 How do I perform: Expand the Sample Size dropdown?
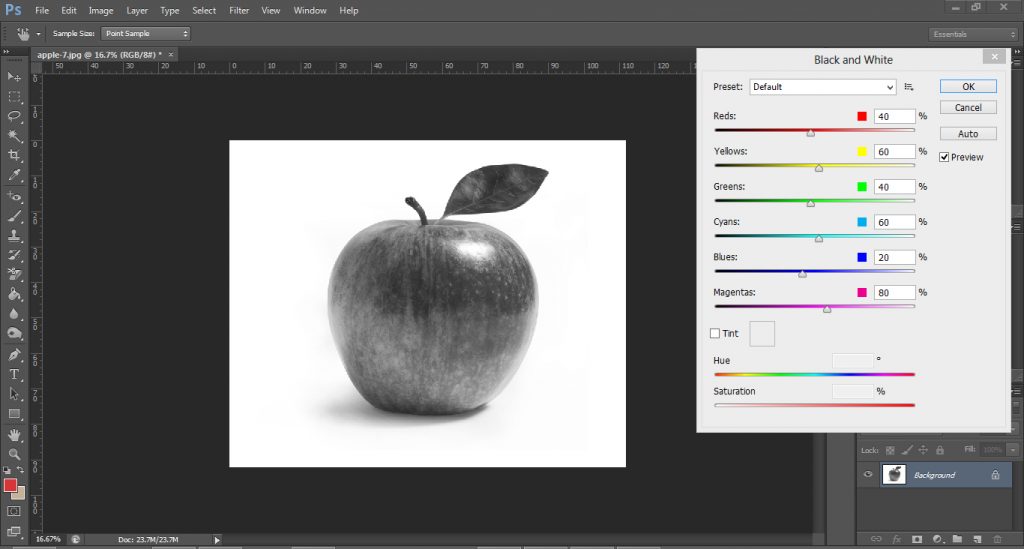click(x=145, y=33)
